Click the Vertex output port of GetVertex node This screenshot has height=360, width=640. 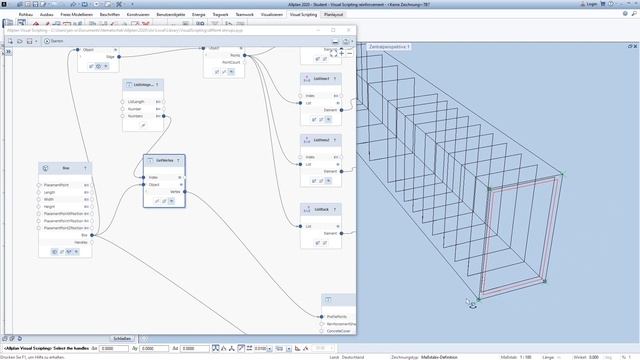[185, 191]
